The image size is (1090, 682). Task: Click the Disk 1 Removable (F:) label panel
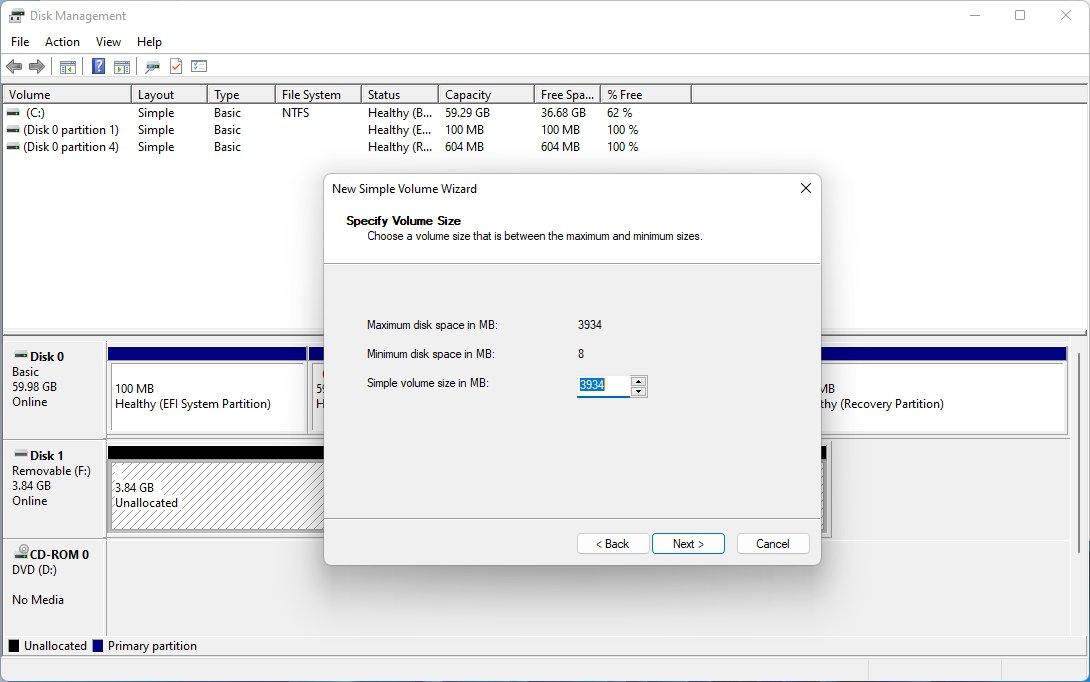[x=54, y=488]
